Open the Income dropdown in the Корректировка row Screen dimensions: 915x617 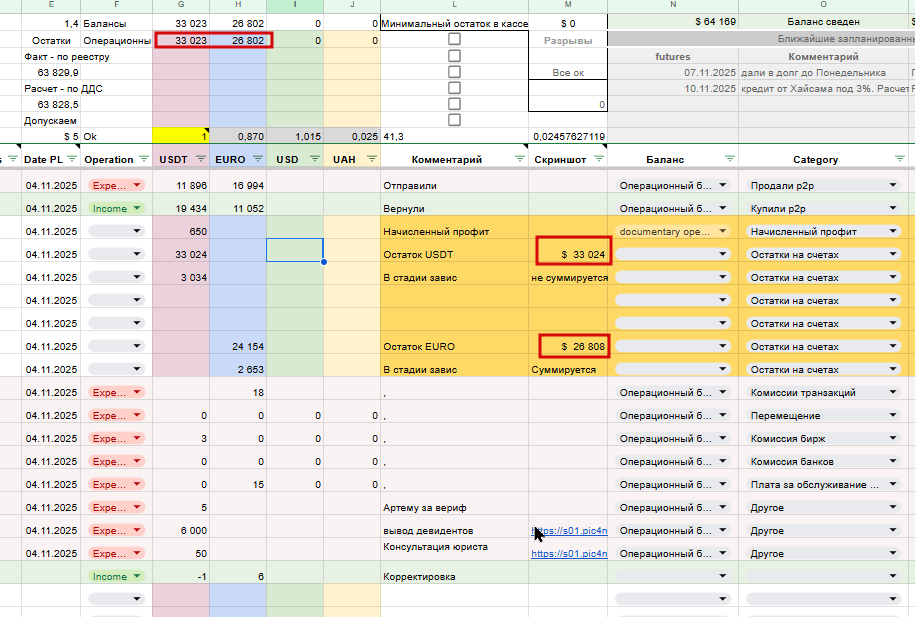(x=116, y=576)
